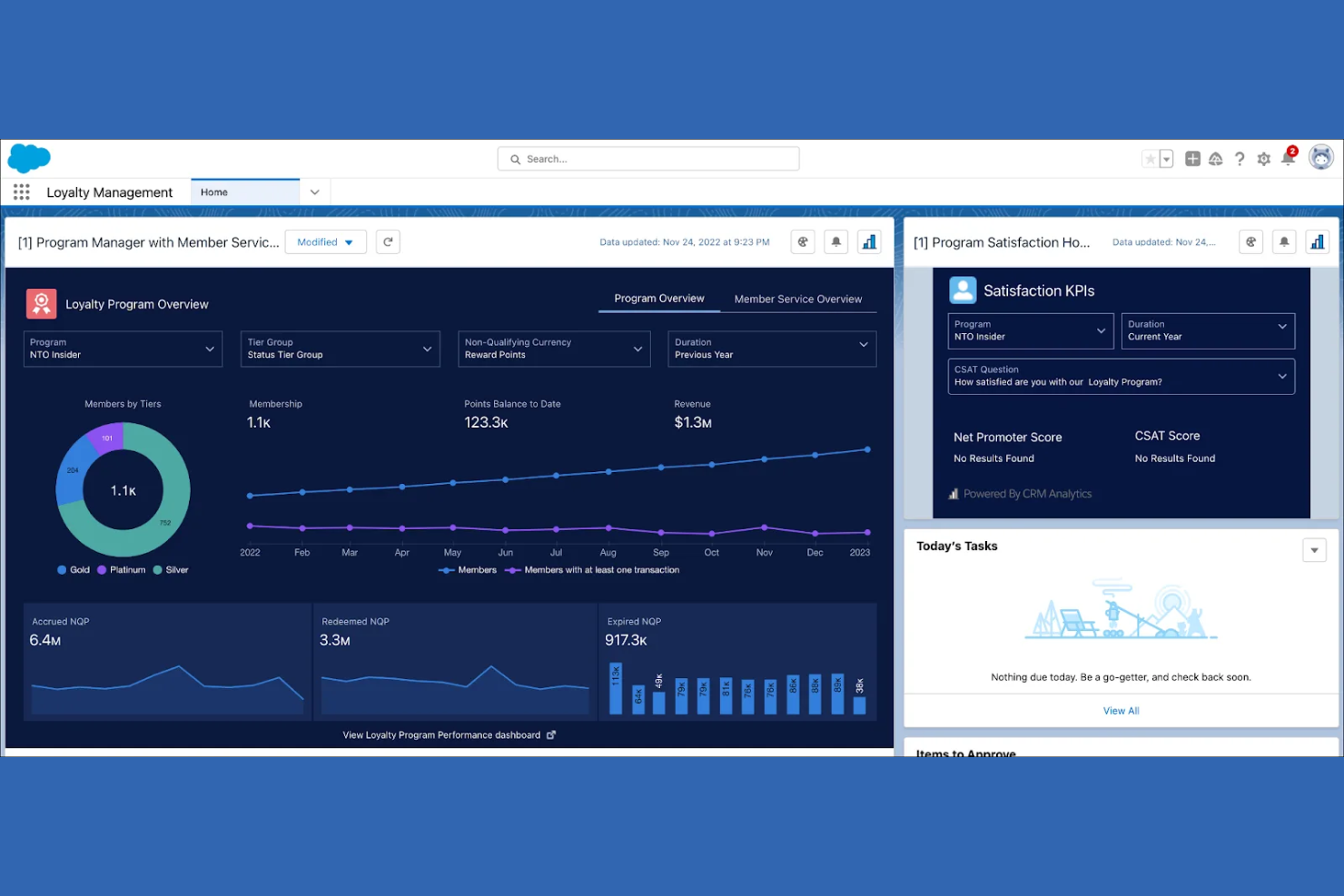The image size is (1344, 896).
Task: Refresh the Program Manager dashboard
Action: 388,242
